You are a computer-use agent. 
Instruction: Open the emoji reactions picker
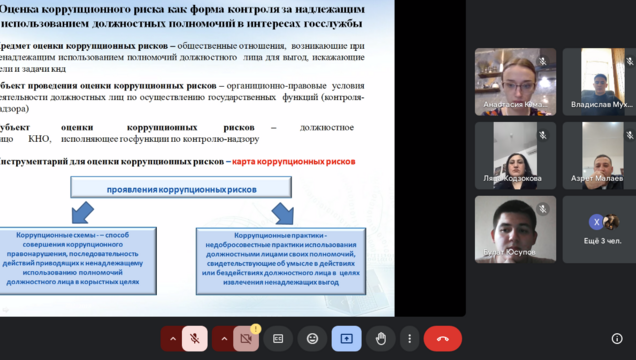[x=312, y=339]
